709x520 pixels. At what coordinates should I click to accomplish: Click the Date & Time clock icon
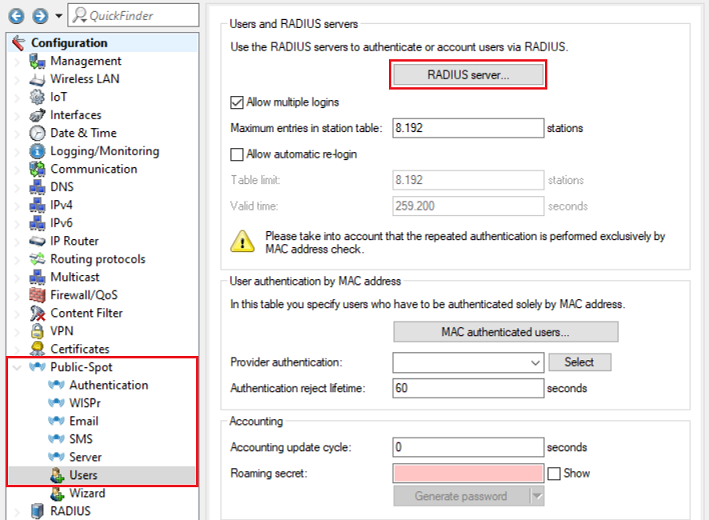click(x=37, y=133)
